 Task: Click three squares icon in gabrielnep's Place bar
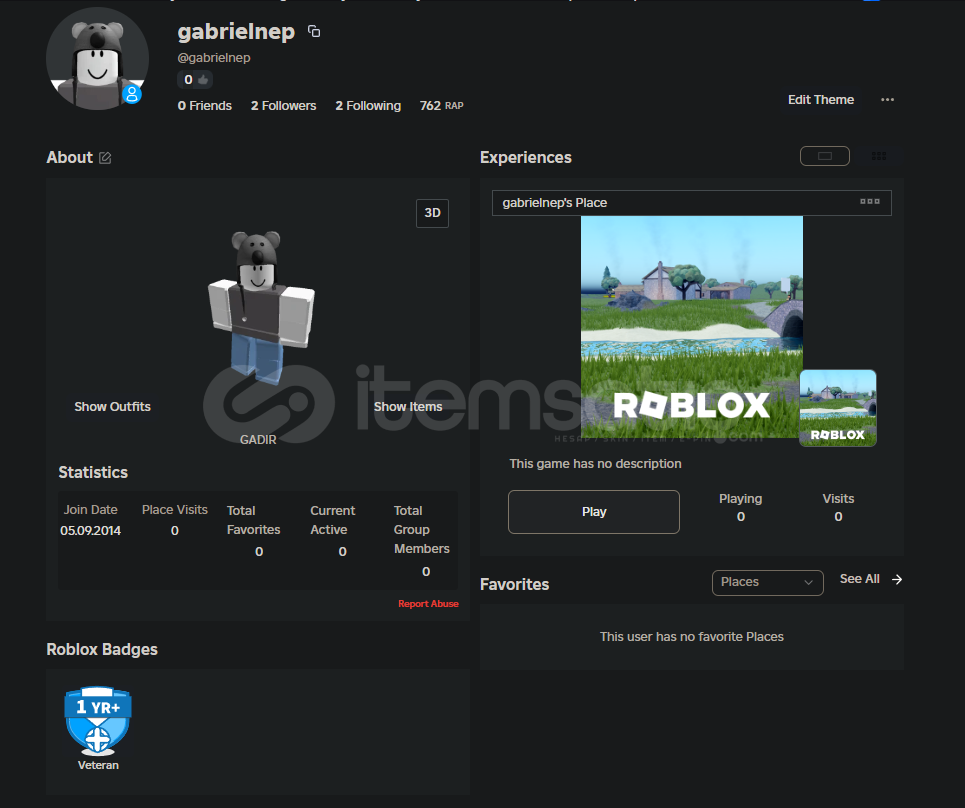869,202
